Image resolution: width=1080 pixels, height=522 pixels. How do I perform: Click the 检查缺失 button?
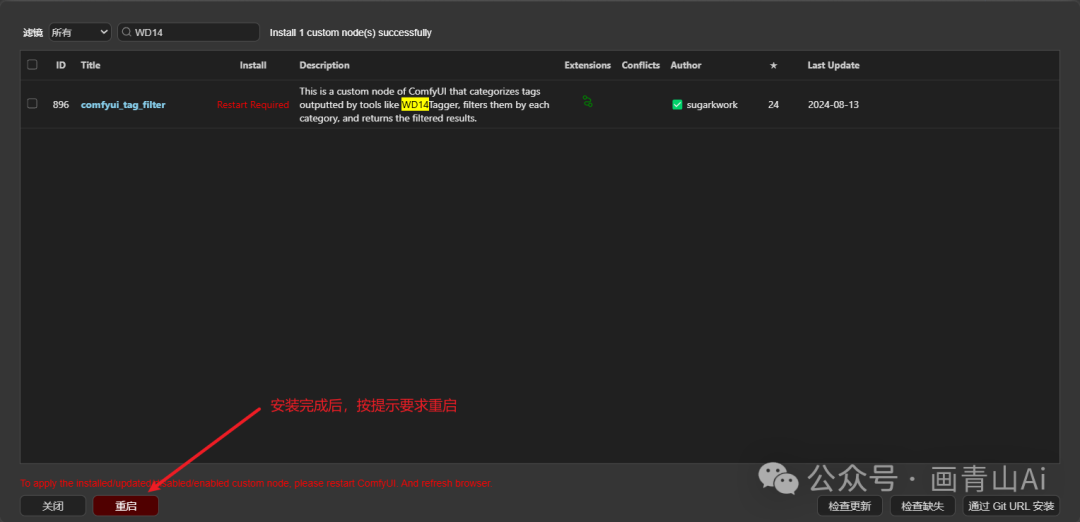click(922, 506)
